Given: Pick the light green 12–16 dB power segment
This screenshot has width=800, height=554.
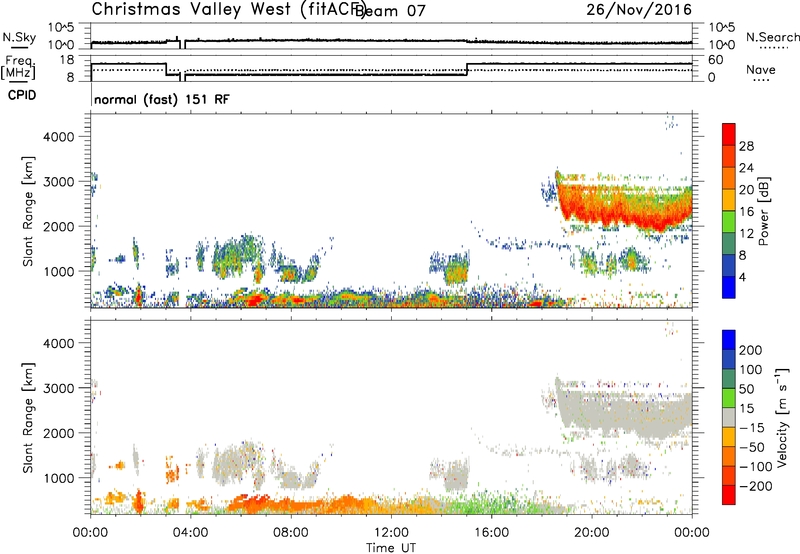Looking at the screenshot, I should pyautogui.click(x=729, y=222).
